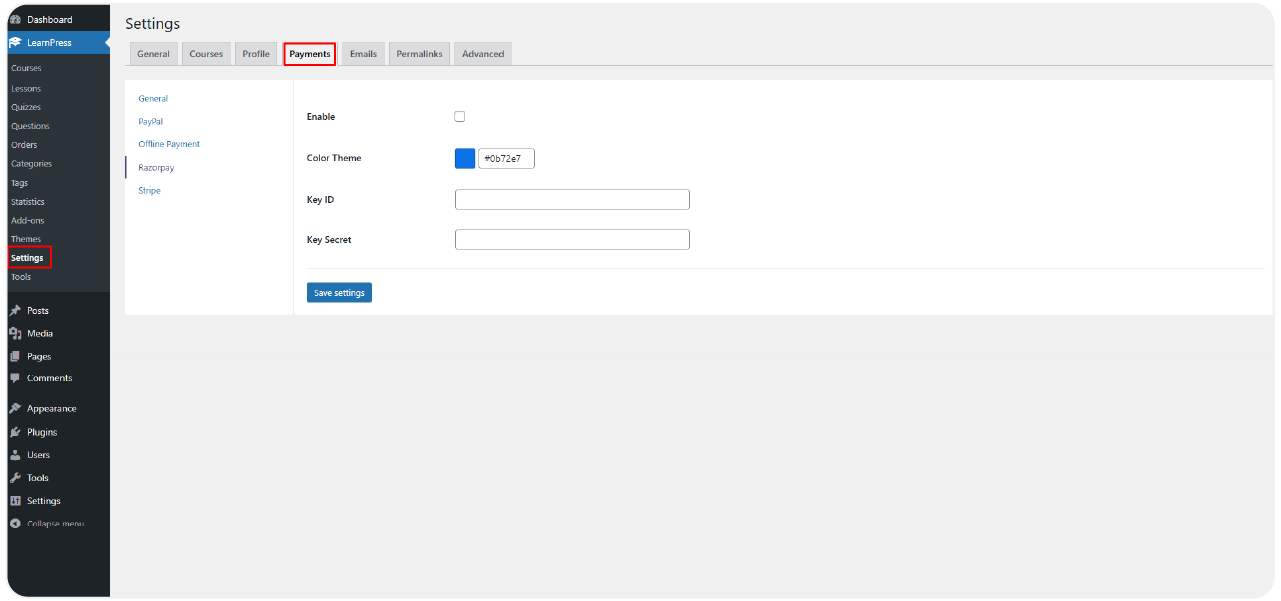Image resolution: width=1281 pixels, height=601 pixels.
Task: Click the Save settings button
Action: (x=339, y=293)
